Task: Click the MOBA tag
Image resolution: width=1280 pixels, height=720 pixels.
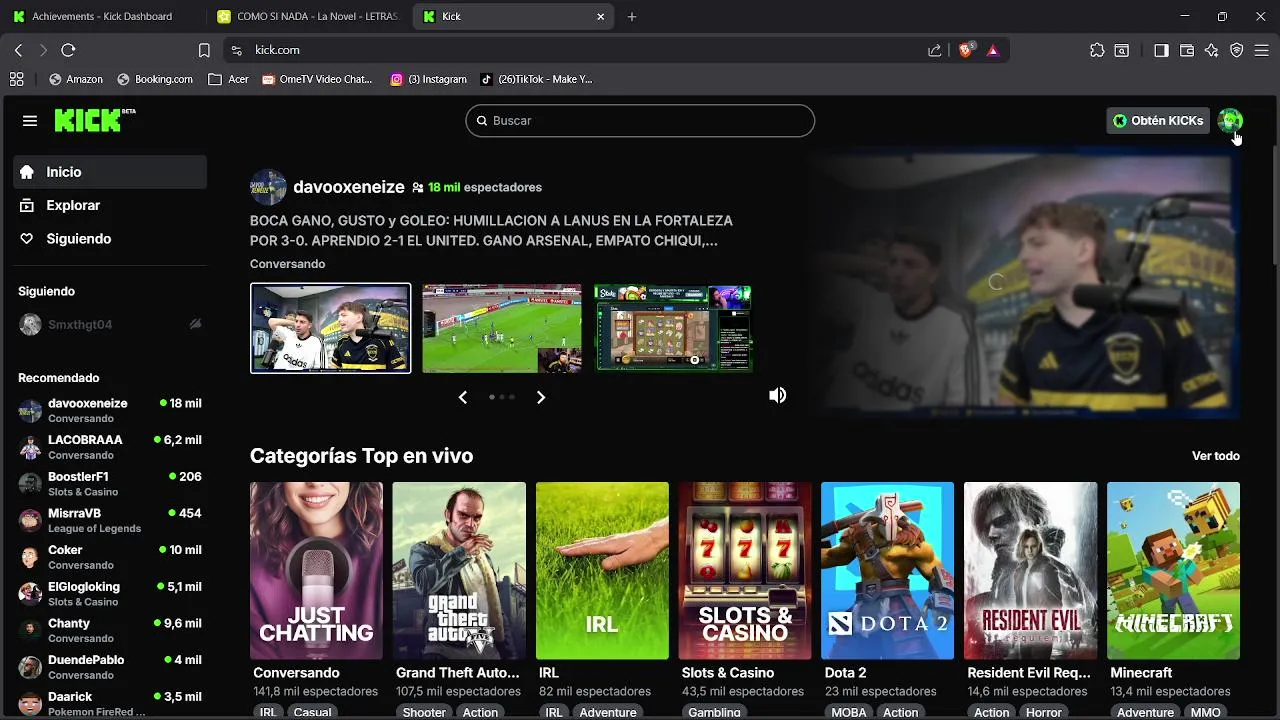Action: point(849,712)
